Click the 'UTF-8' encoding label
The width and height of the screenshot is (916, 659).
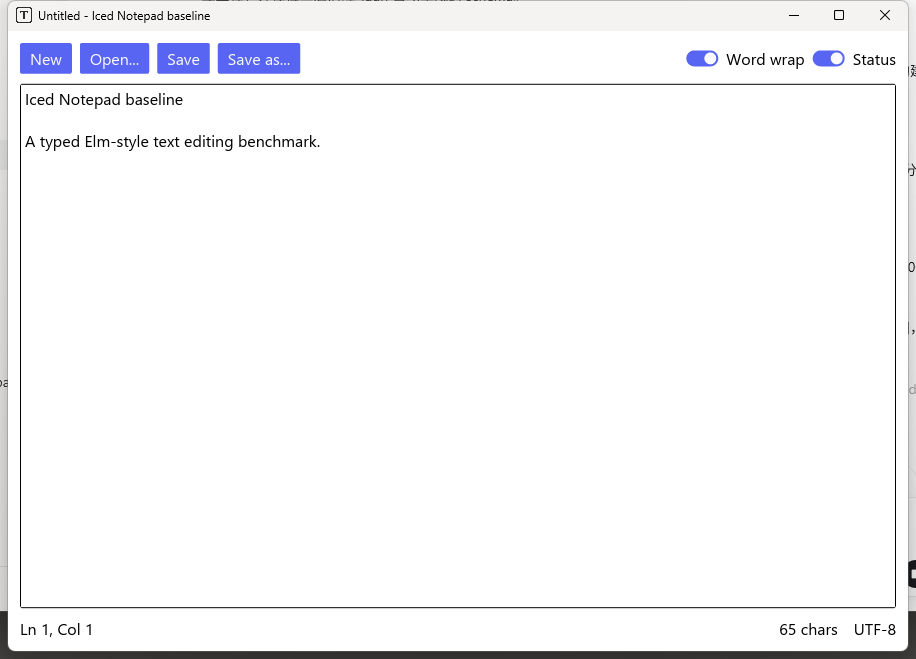click(875, 630)
